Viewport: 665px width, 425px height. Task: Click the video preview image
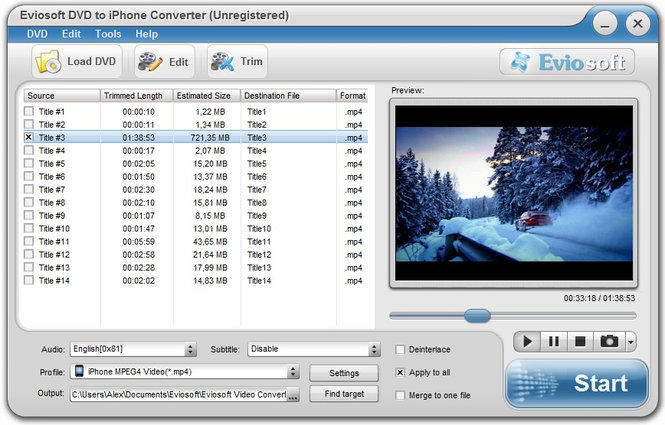click(514, 193)
